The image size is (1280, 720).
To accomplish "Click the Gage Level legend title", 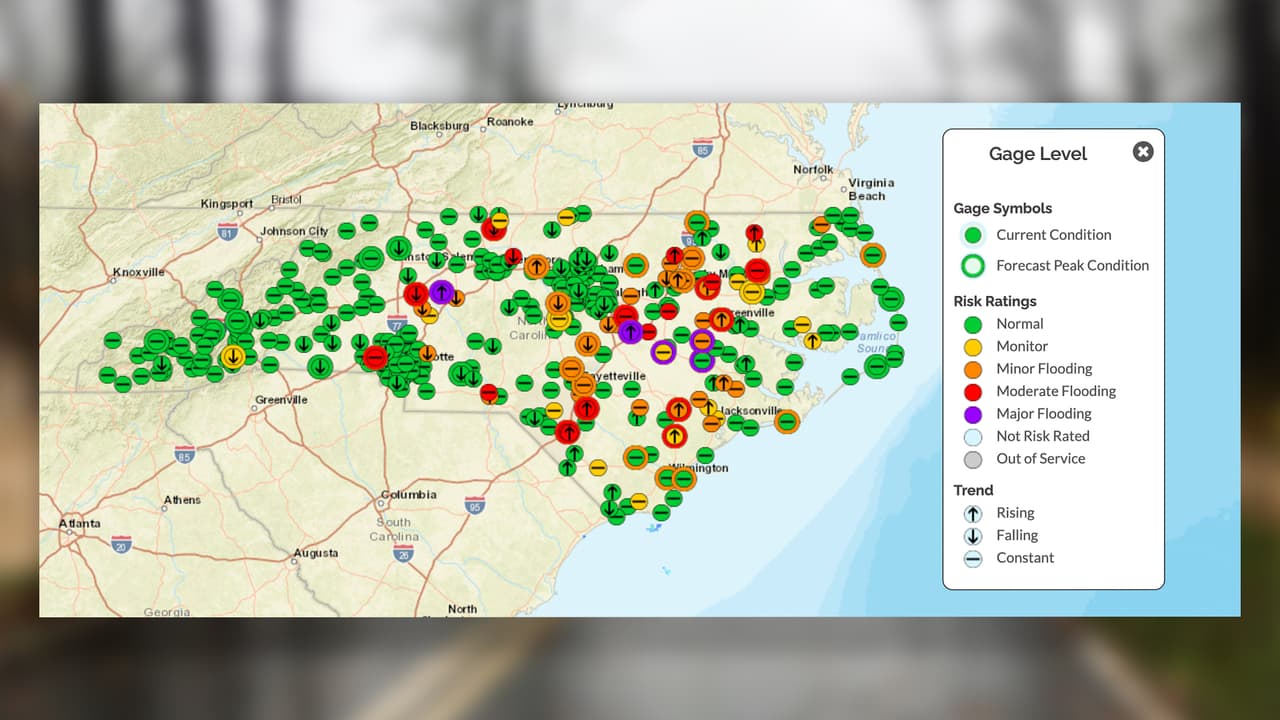I will pos(1037,154).
